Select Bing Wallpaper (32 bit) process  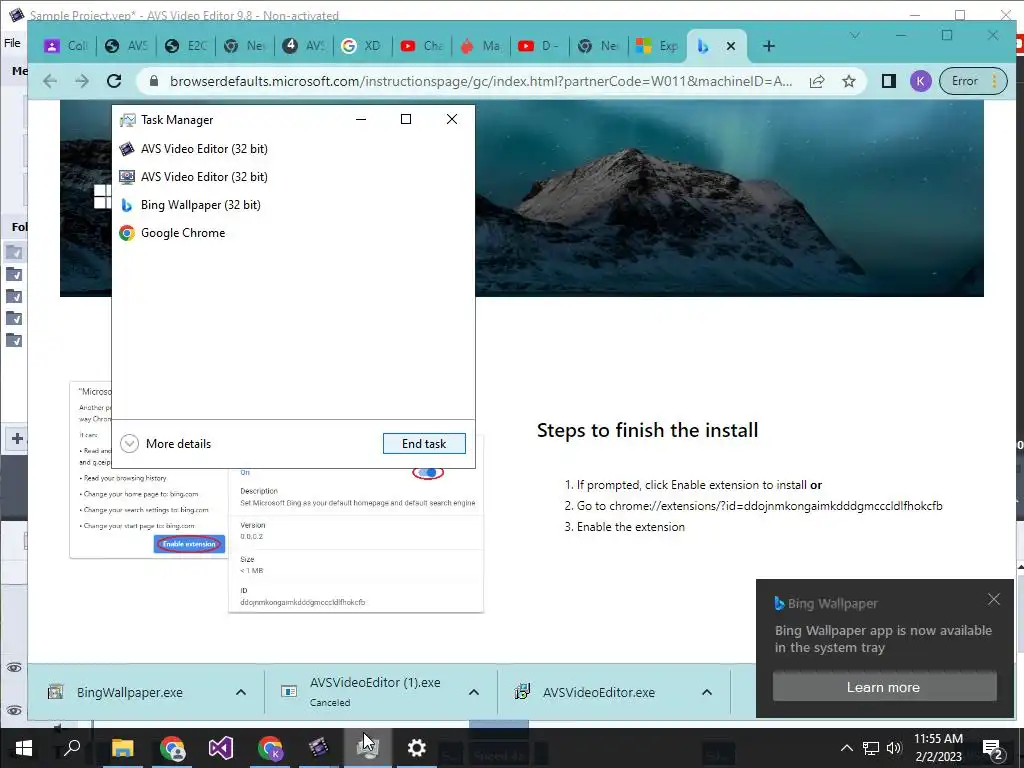tap(293, 205)
